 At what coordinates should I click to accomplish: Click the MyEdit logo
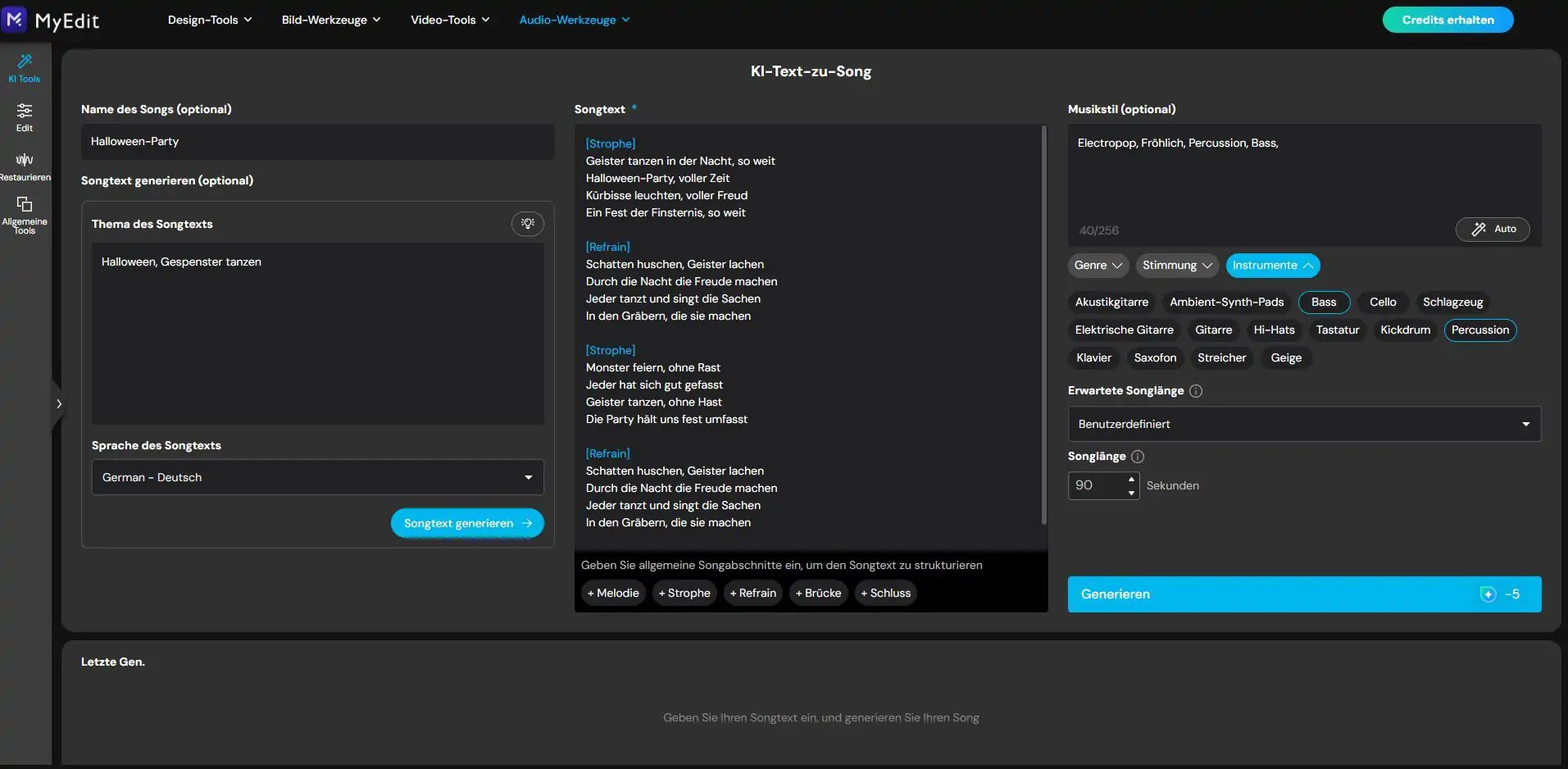[x=51, y=20]
